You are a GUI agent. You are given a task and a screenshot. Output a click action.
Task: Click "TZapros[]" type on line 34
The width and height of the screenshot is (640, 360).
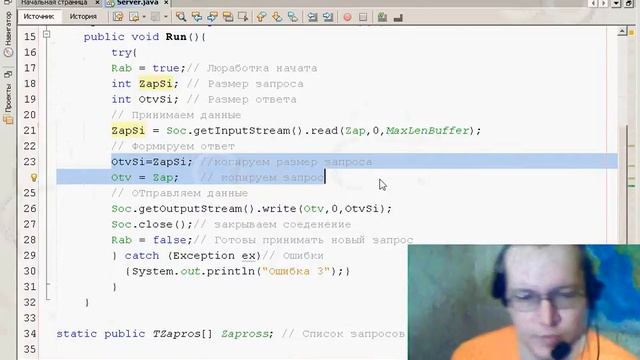[x=182, y=334]
